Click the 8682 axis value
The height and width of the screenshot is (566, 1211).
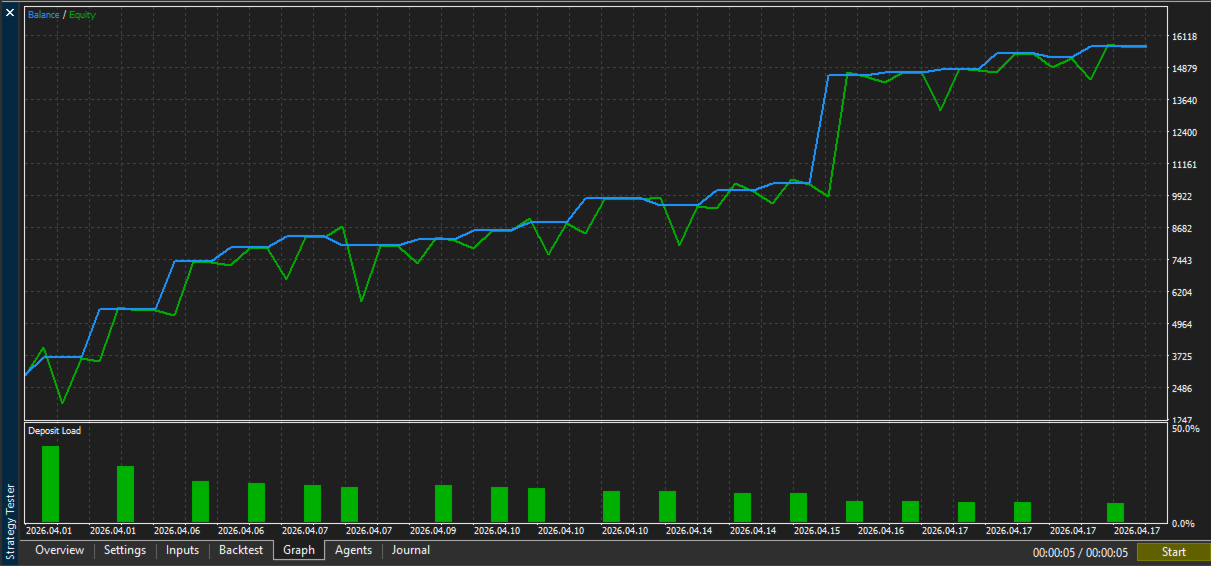[1184, 229]
